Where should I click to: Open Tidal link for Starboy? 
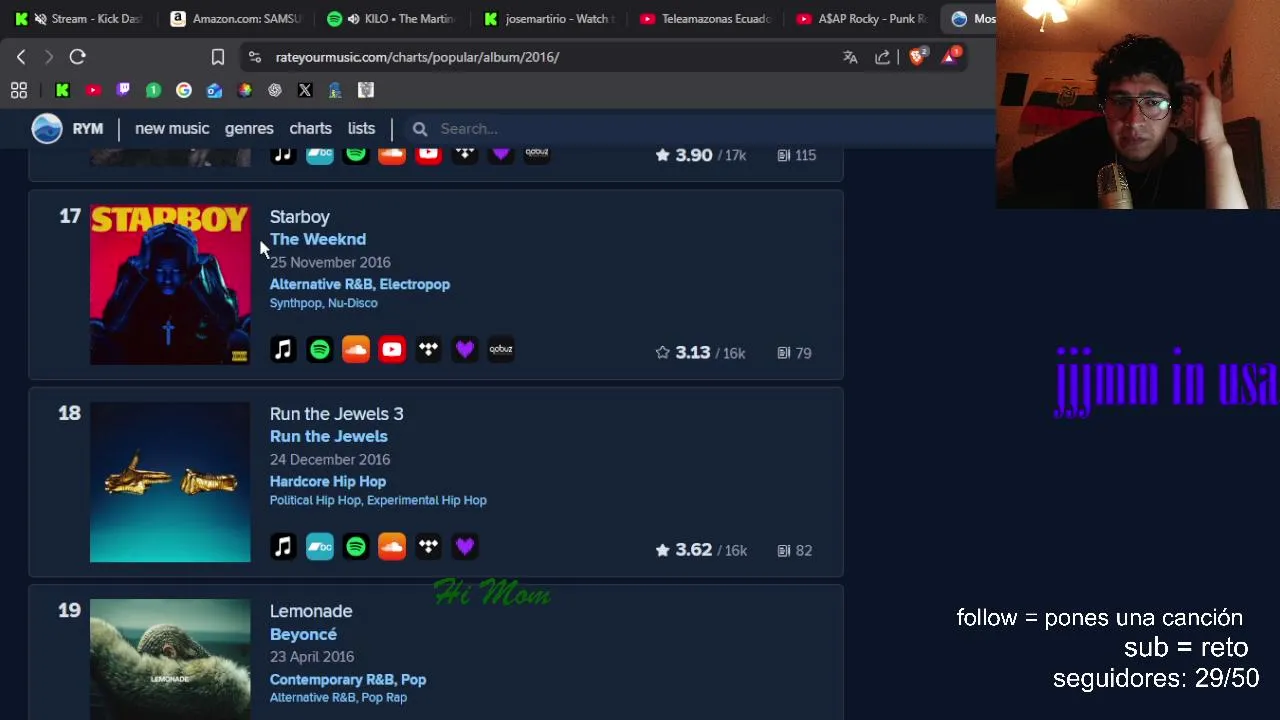[428, 349]
